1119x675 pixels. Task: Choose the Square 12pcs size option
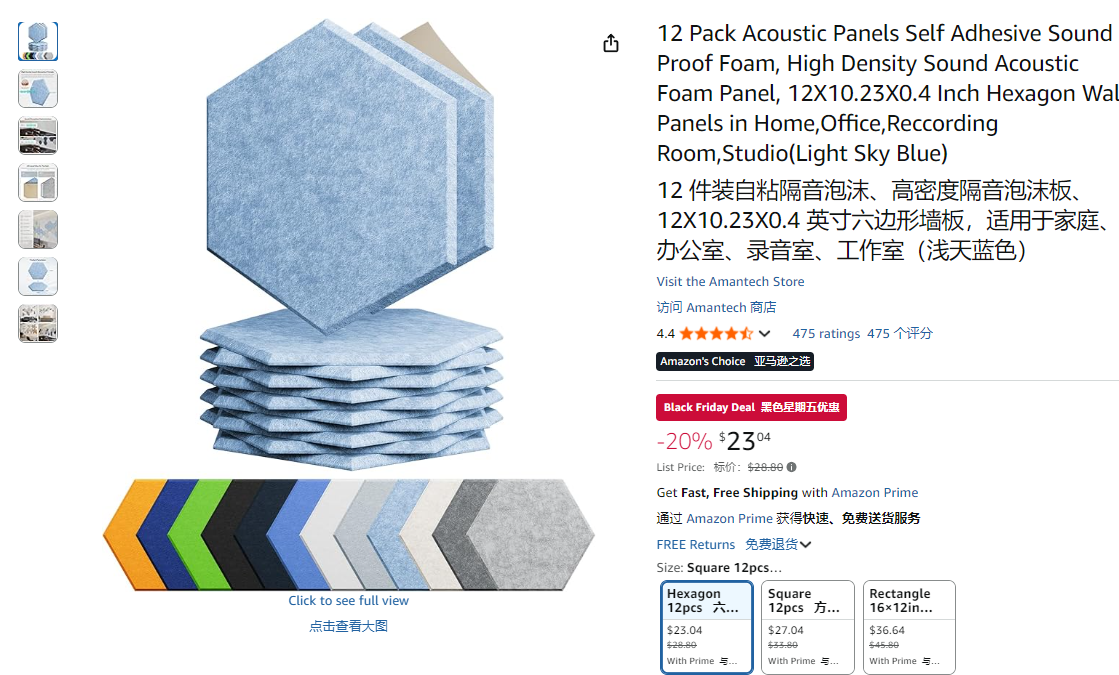(x=808, y=627)
